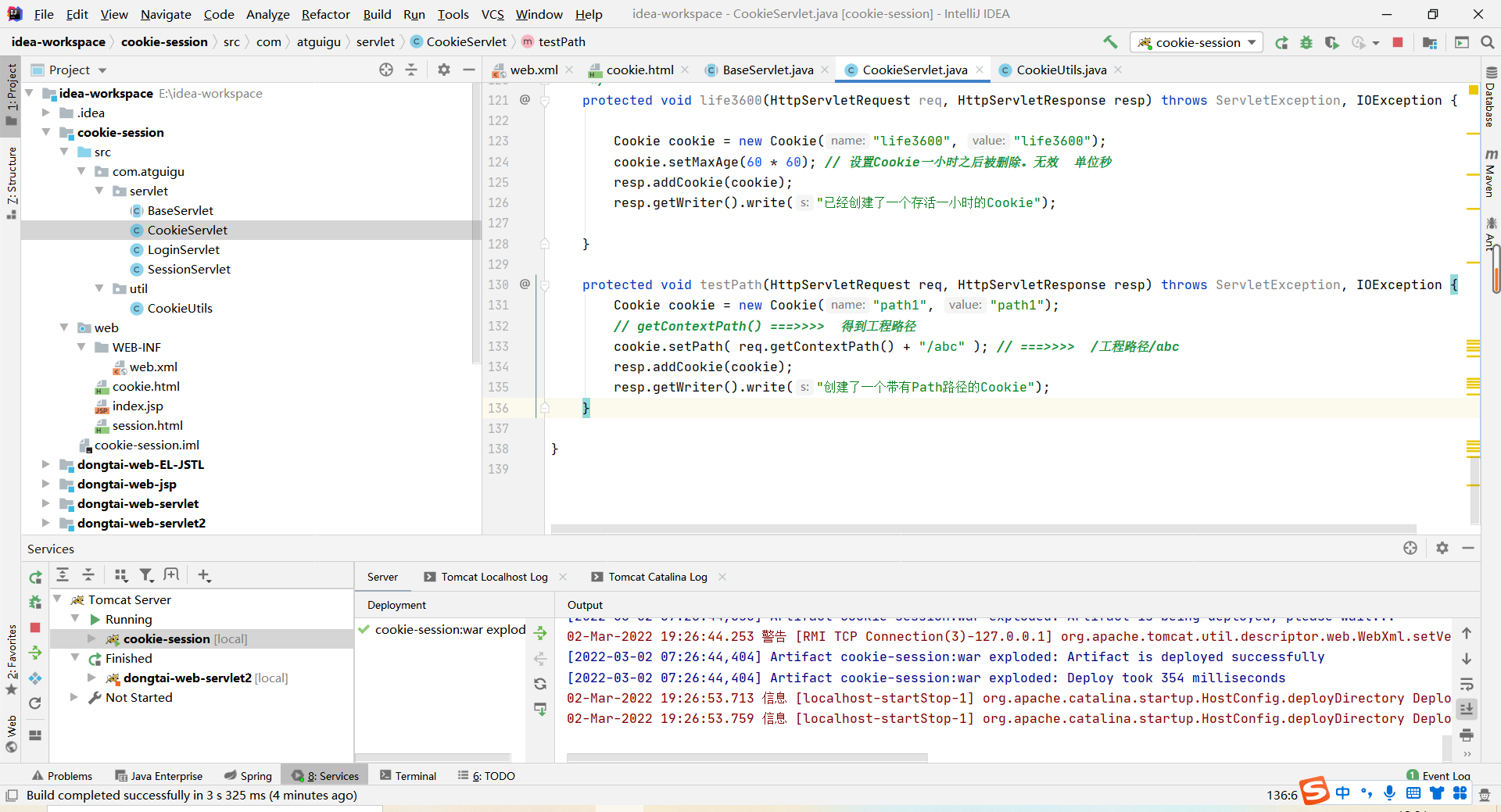Rerun the Tomcat server in Services

35,578
